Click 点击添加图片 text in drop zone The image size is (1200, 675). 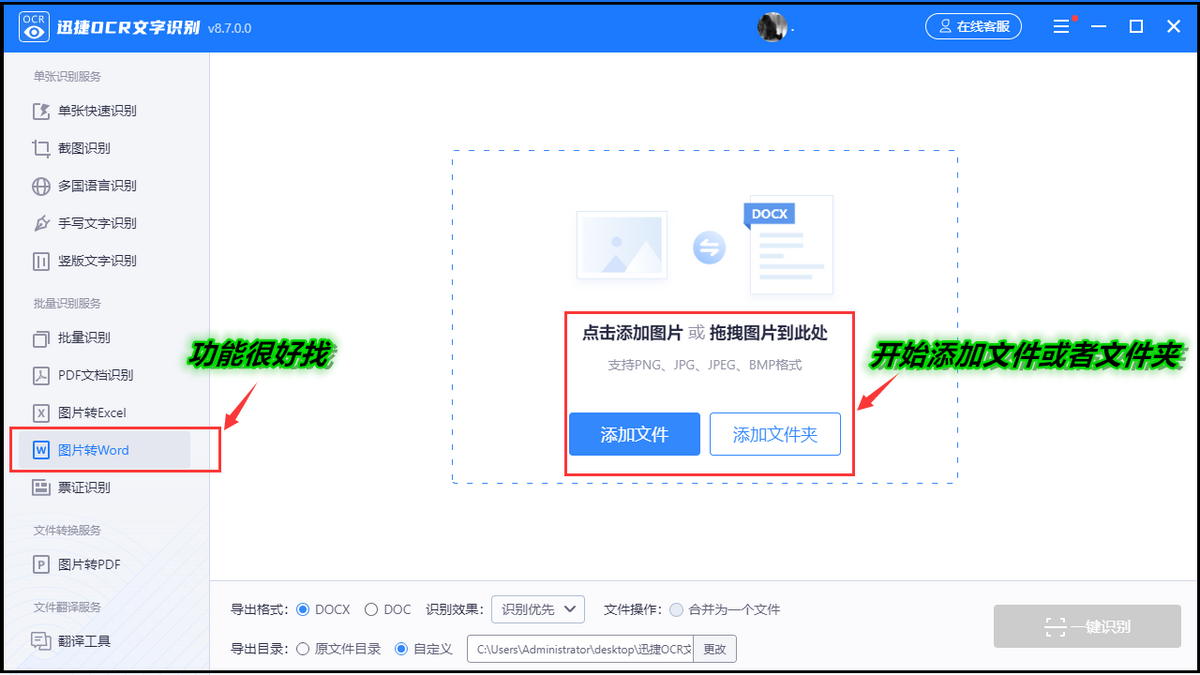pyautogui.click(x=632, y=333)
